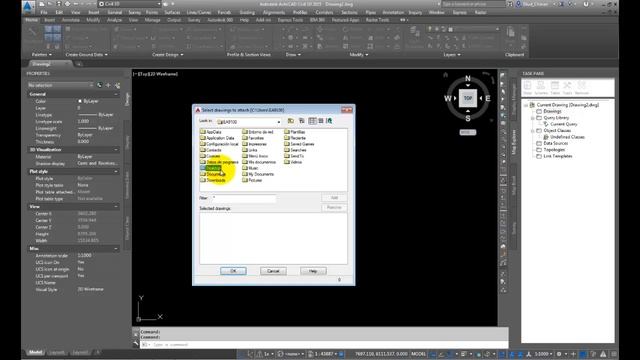Click the Select Objects icon in Properties palette

pyautogui.click(x=108, y=85)
